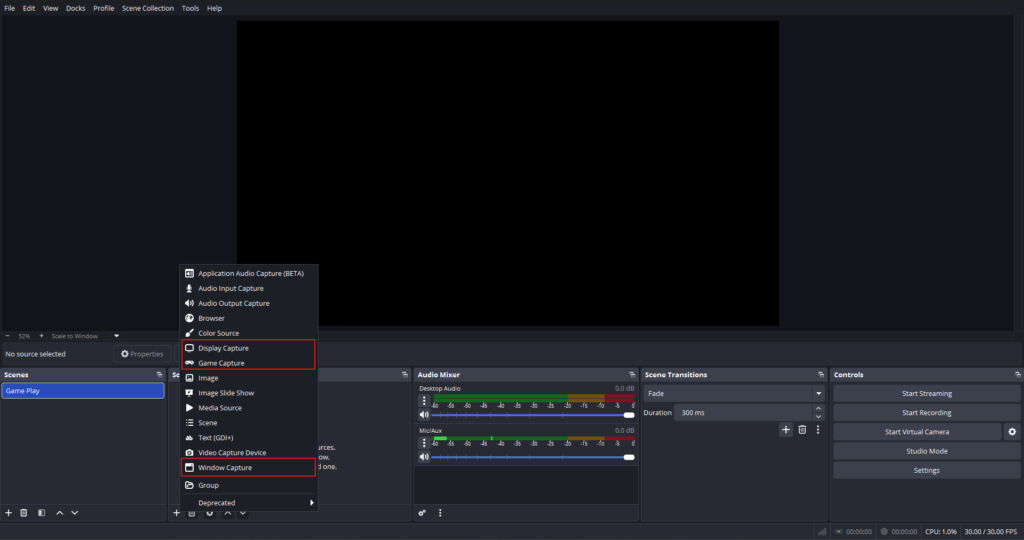The height and width of the screenshot is (540, 1024).
Task: Open the Tools menu
Action: (191, 8)
